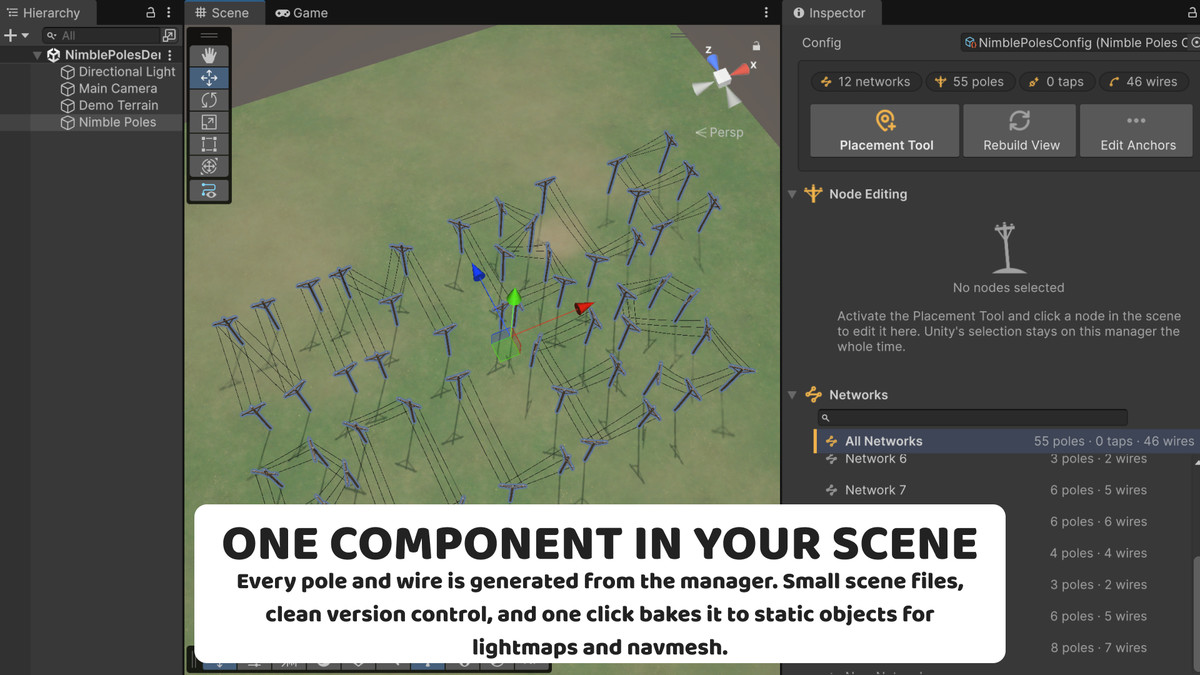Click the Hierarchy create plus button

click(x=10, y=35)
